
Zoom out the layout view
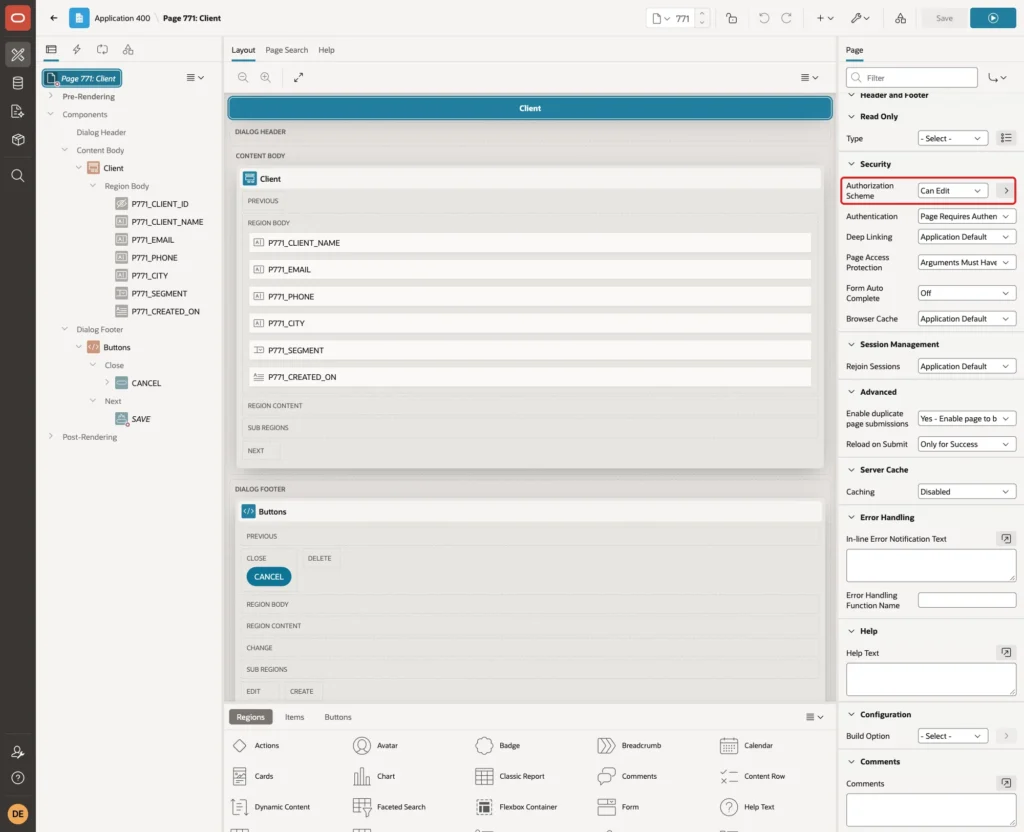[x=243, y=78]
